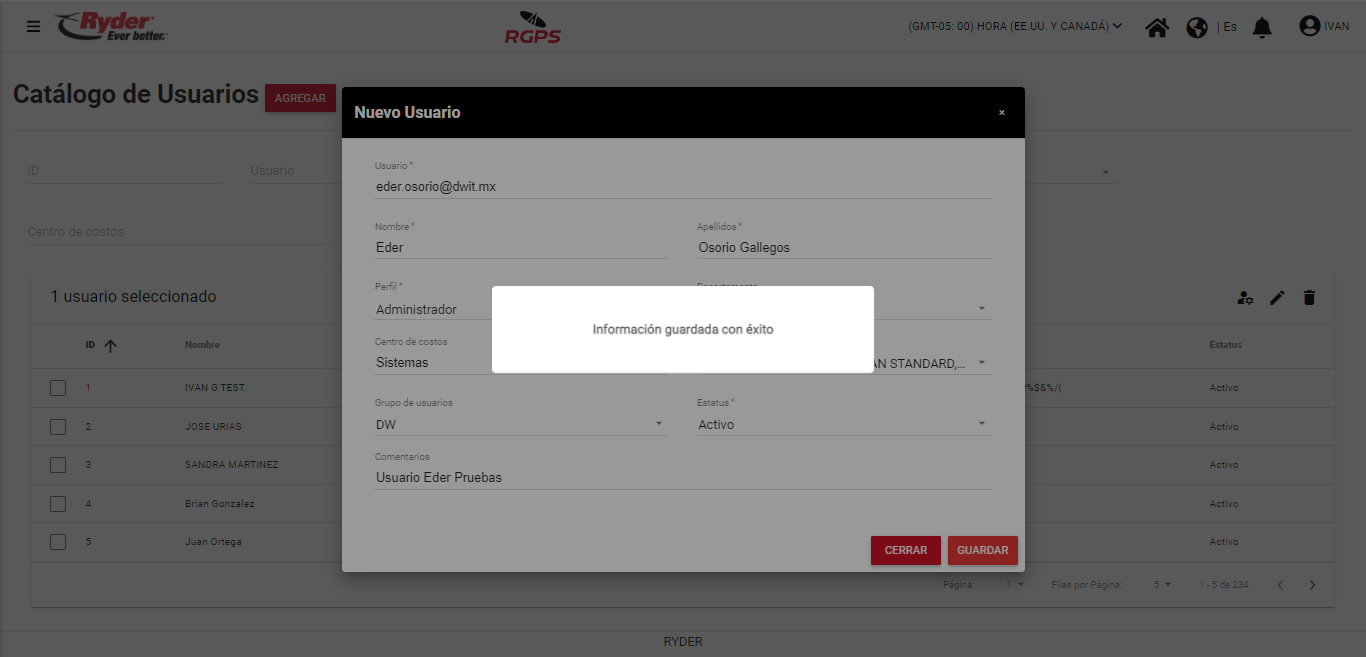Viewport: 1366px width, 657px height.
Task: Expand the time zone dropdown
Action: click(x=1015, y=26)
